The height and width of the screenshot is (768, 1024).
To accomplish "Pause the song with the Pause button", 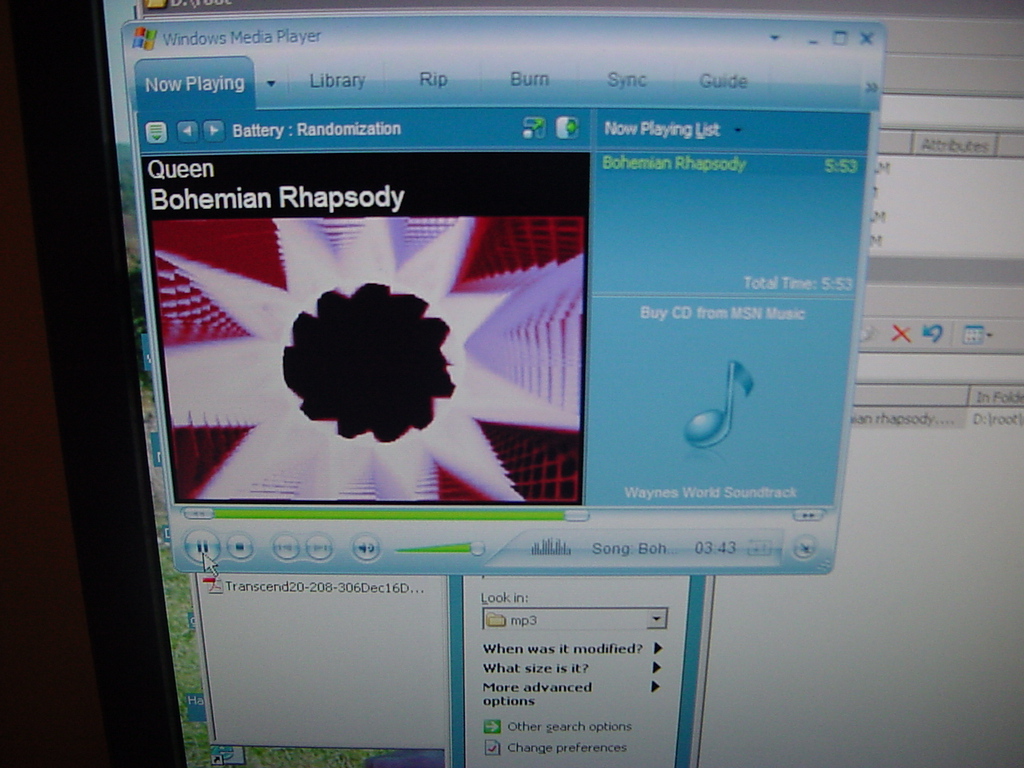I will tap(202, 547).
